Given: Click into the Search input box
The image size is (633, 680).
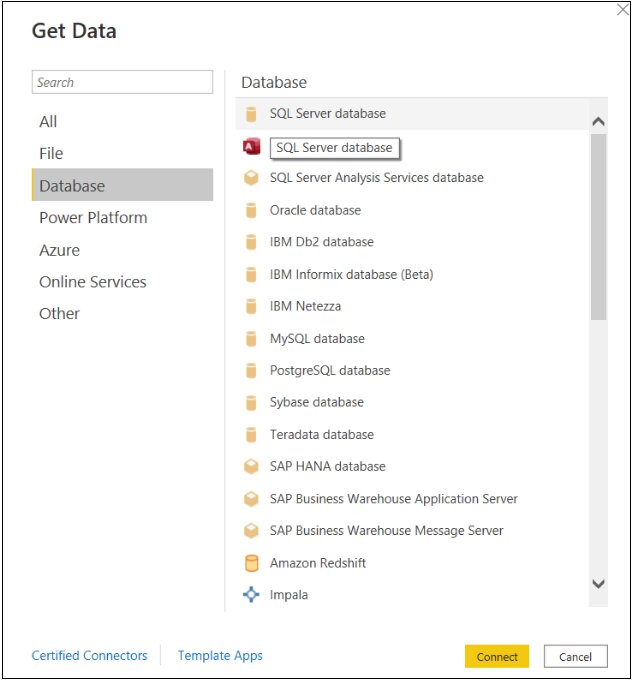Looking at the screenshot, I should tap(122, 83).
